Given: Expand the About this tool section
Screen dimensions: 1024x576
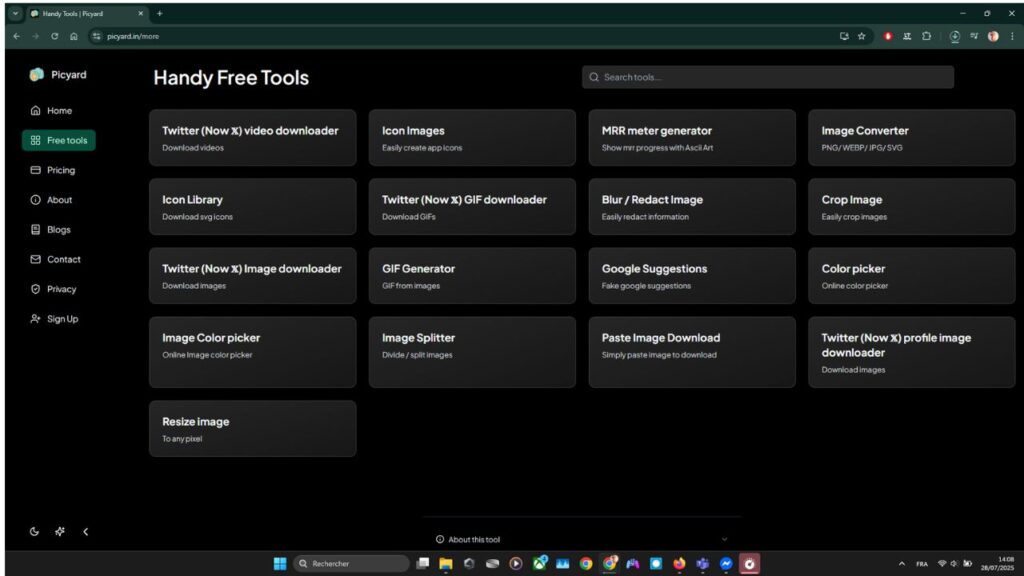Looking at the screenshot, I should pos(581,539).
